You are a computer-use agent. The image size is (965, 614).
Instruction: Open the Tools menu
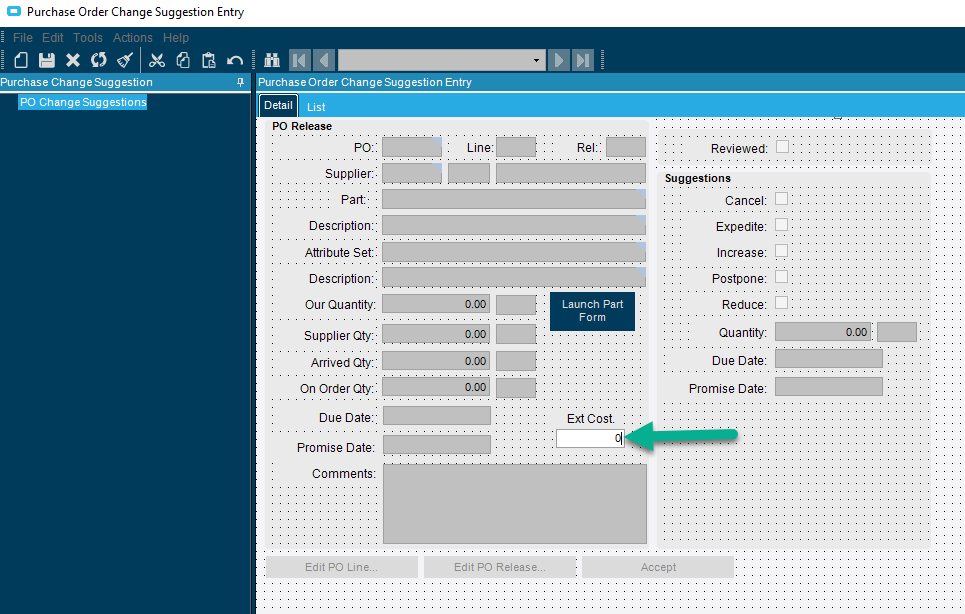88,38
